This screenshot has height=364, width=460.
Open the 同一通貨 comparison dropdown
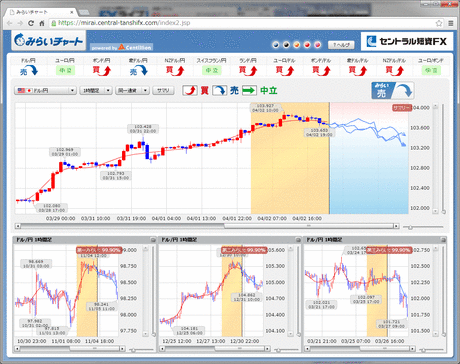point(132,91)
